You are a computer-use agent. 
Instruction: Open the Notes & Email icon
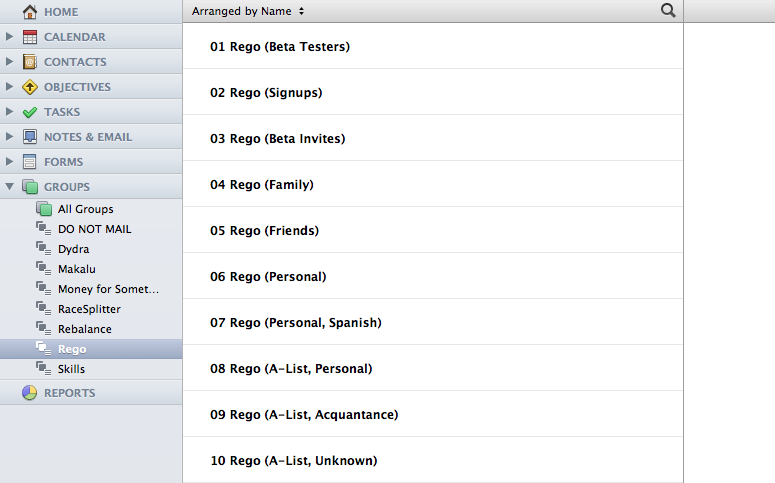point(30,137)
